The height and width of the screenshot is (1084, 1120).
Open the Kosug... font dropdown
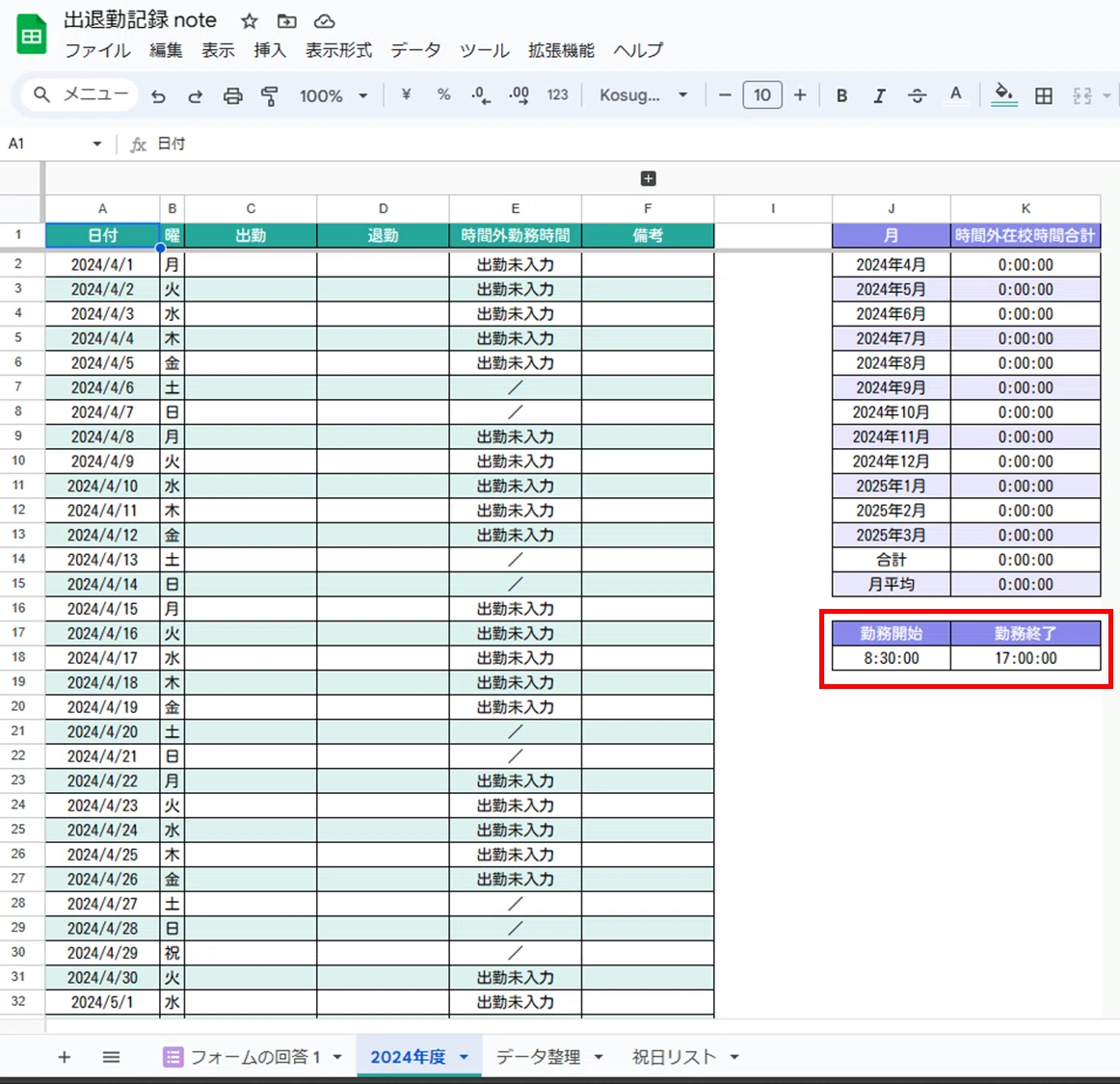click(643, 95)
